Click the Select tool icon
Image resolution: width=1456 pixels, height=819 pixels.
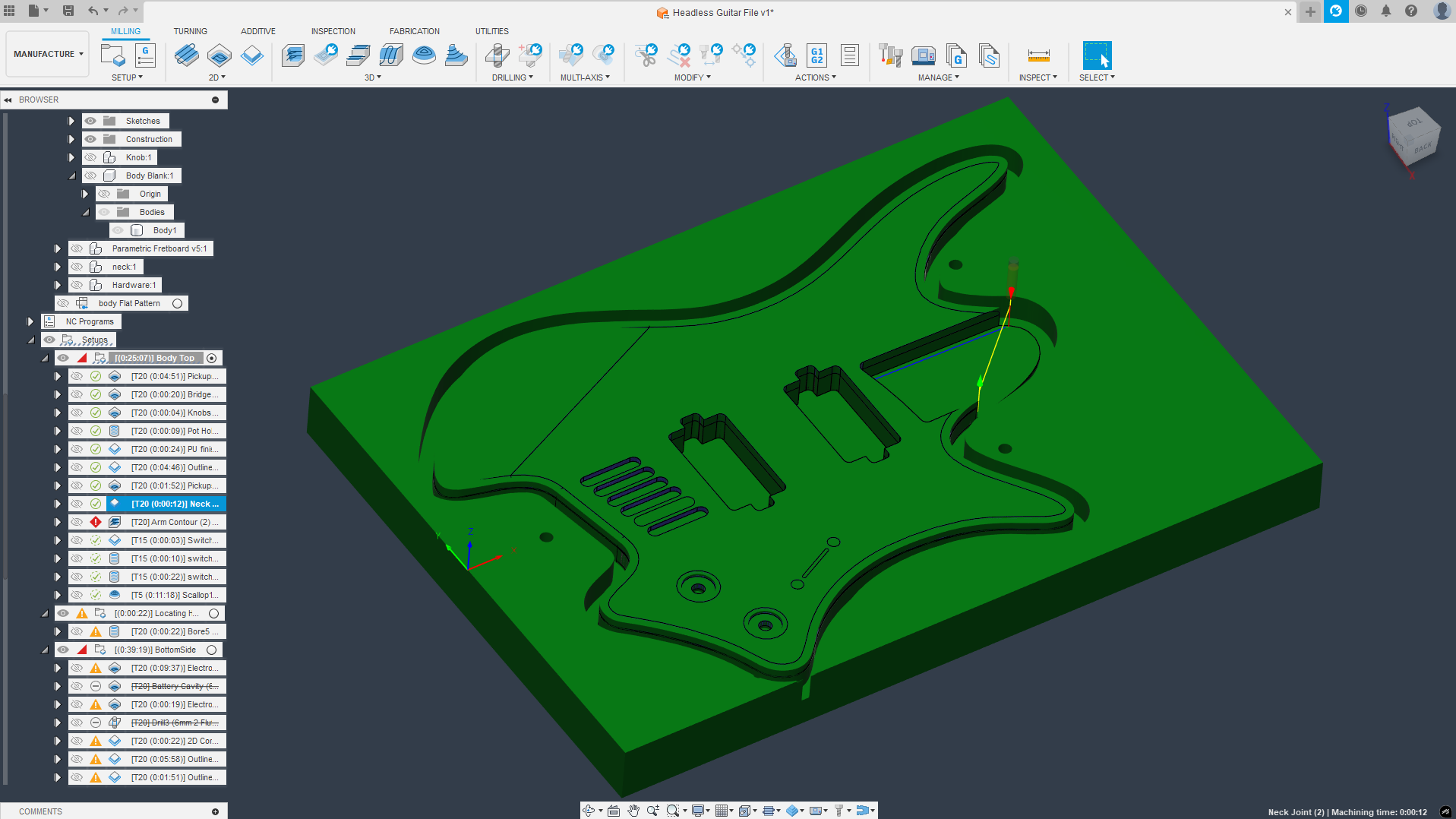pyautogui.click(x=1097, y=55)
